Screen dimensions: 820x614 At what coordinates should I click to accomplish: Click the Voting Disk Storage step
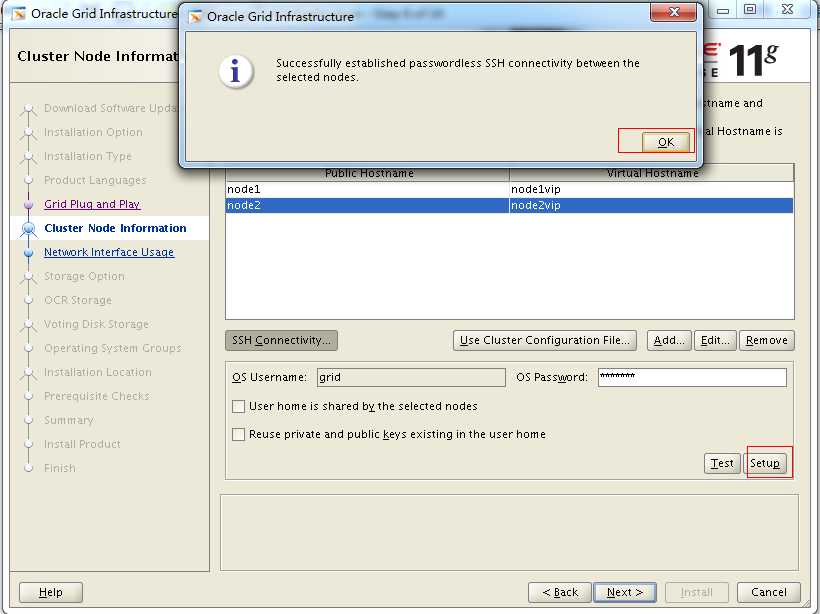(x=96, y=324)
